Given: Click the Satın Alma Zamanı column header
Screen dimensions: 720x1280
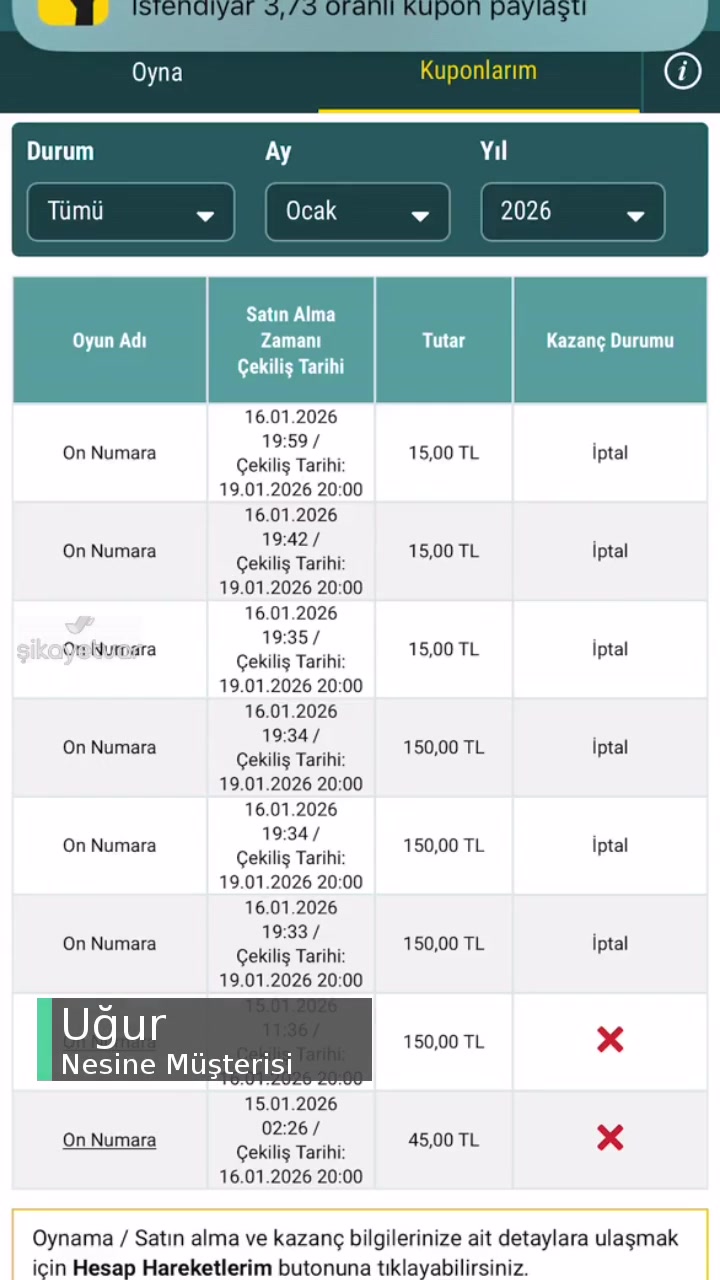Looking at the screenshot, I should (290, 340).
